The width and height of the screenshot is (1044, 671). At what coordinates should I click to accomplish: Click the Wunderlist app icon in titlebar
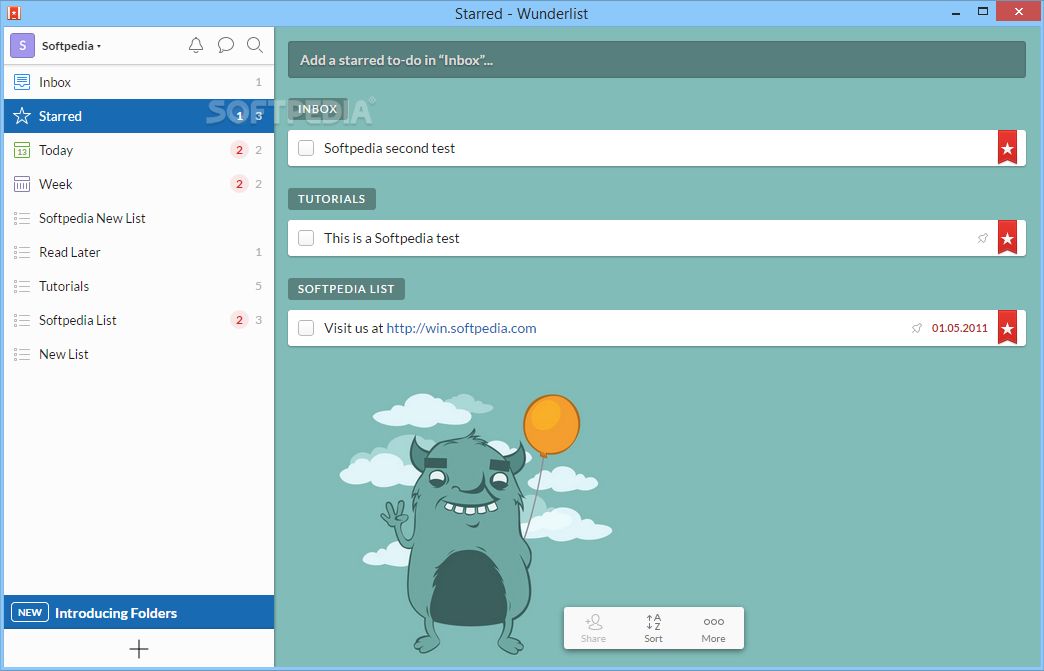pos(14,13)
